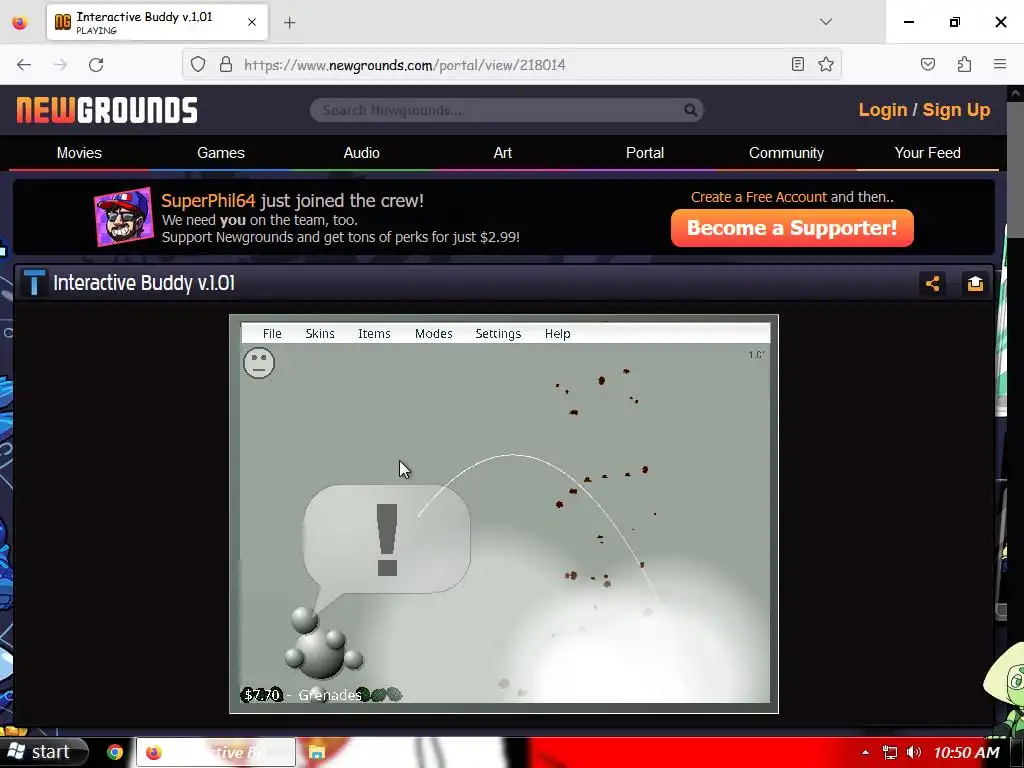Open the Login link
Image resolution: width=1024 pixels, height=768 pixels.
tap(883, 110)
